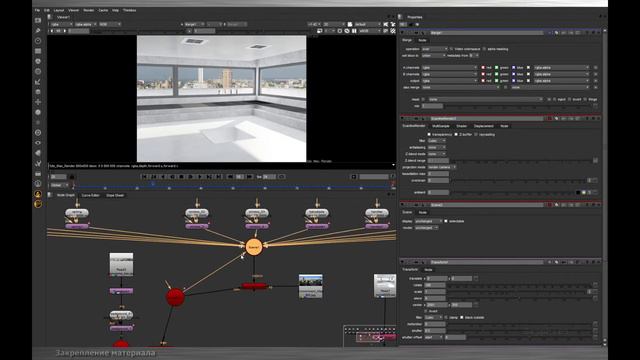Image resolution: width=640 pixels, height=360 pixels.
Task: Open the Scene1 display dropdown
Action: (x=428, y=221)
